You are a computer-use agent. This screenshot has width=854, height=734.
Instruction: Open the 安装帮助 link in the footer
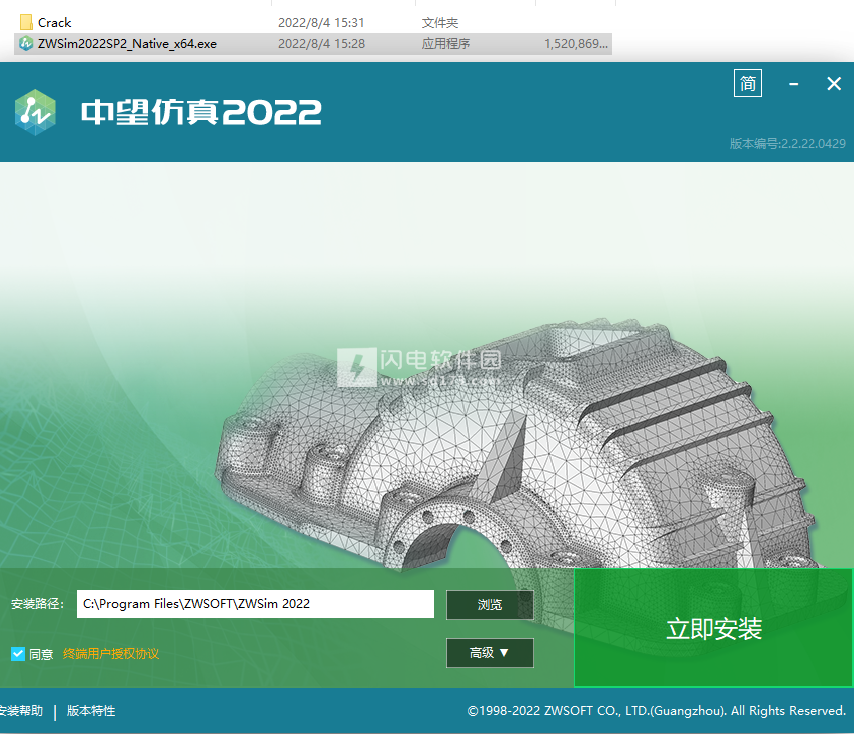click(21, 711)
